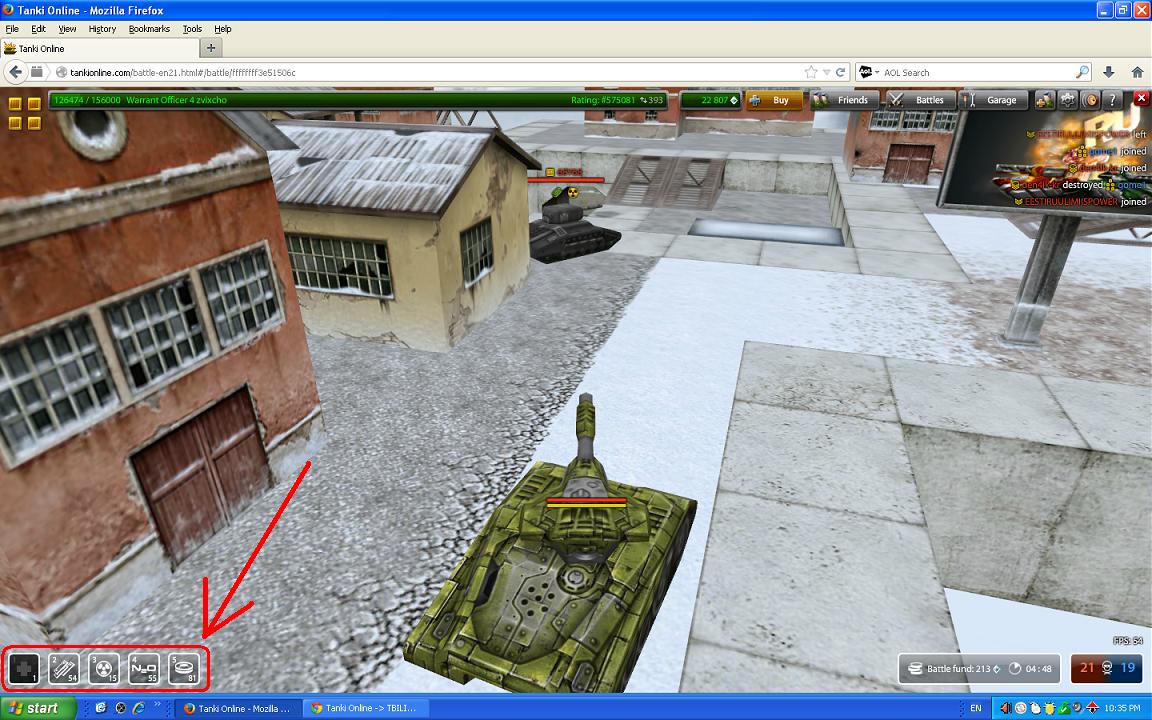This screenshot has height=720, width=1152.
Task: Click the Rating #575081 text
Action: 602,100
